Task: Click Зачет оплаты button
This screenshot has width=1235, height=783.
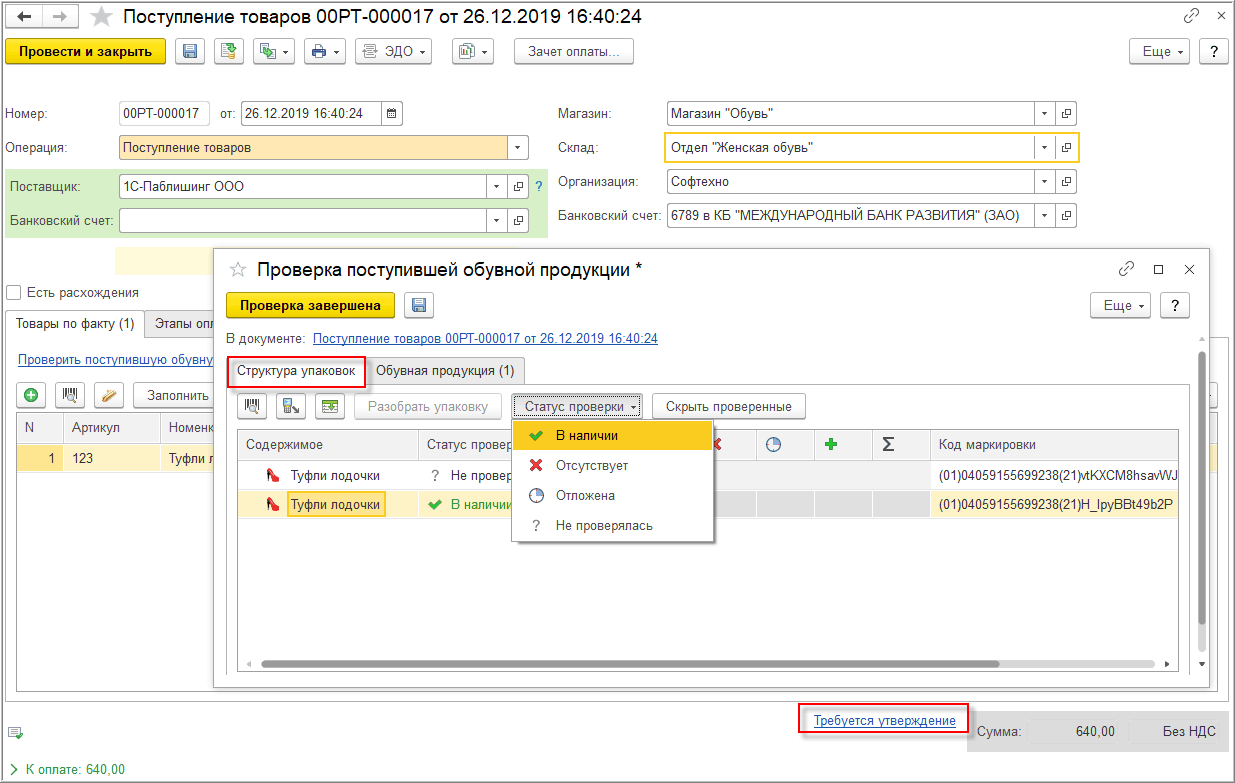Action: pyautogui.click(x=574, y=51)
